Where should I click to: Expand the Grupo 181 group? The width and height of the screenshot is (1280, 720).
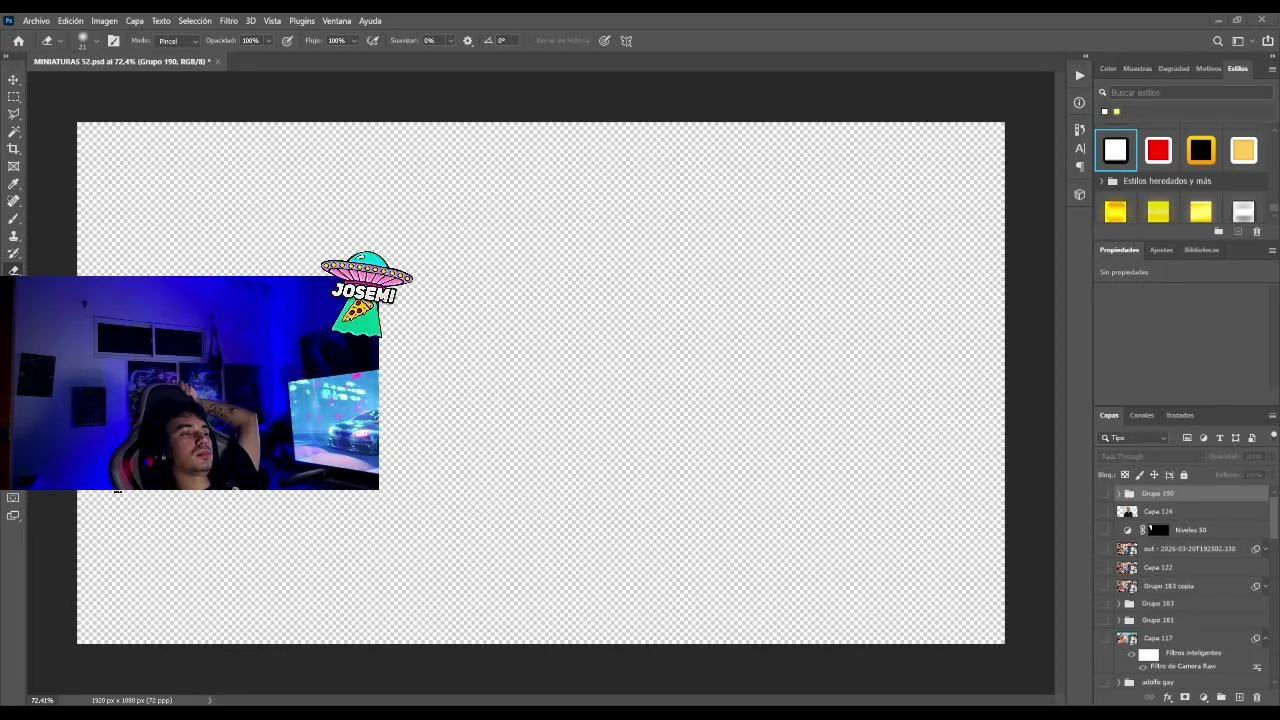pyautogui.click(x=1119, y=621)
